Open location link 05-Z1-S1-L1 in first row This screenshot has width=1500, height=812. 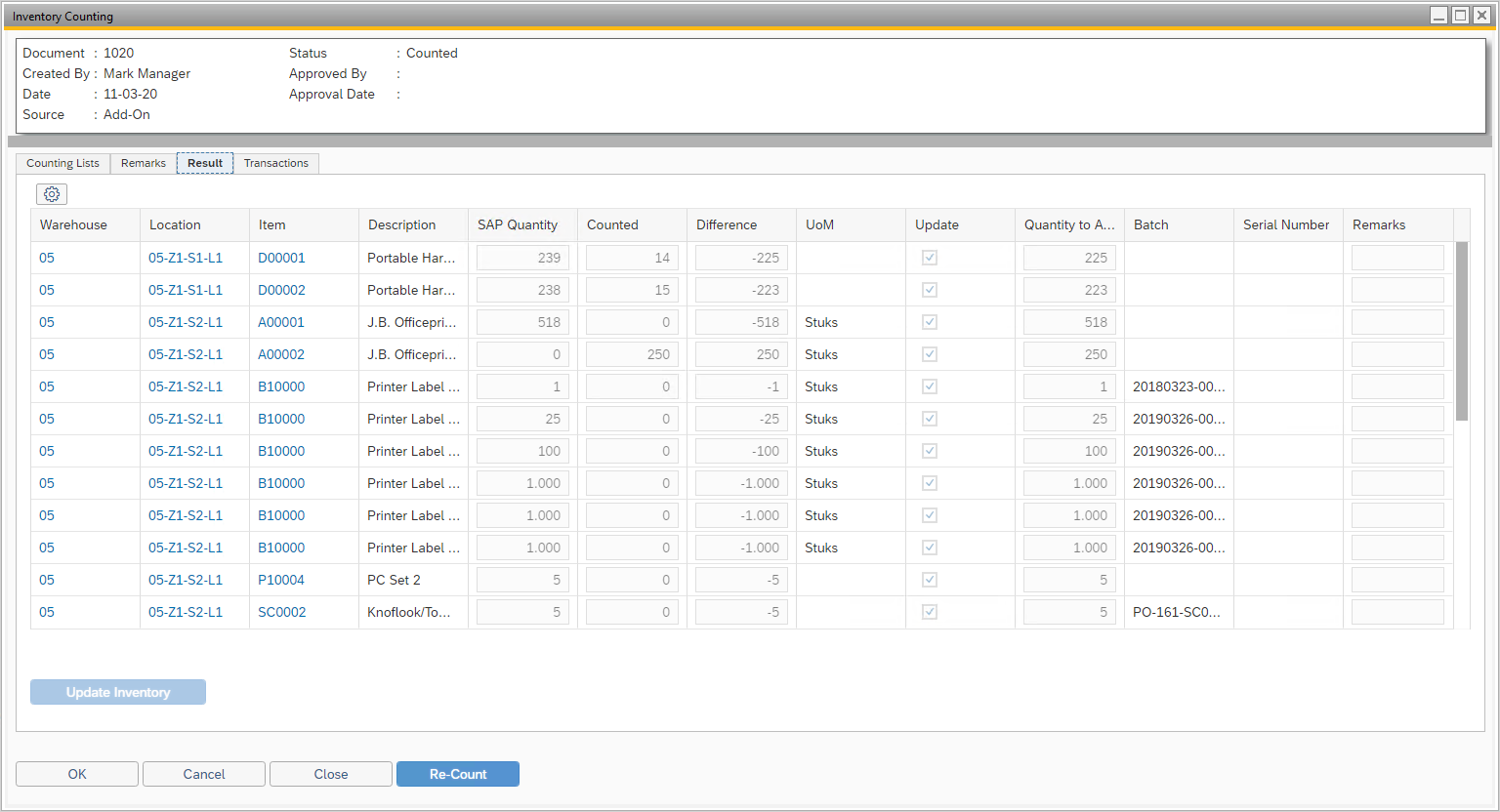click(186, 258)
